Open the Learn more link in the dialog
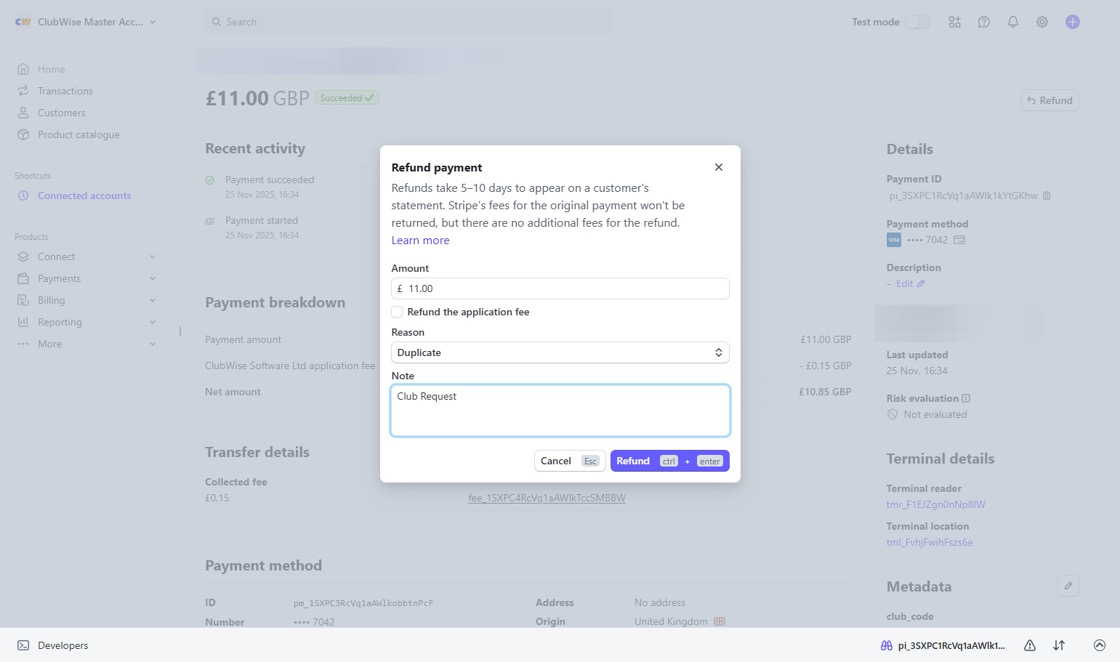Viewport: 1120px width, 662px height. click(x=420, y=240)
